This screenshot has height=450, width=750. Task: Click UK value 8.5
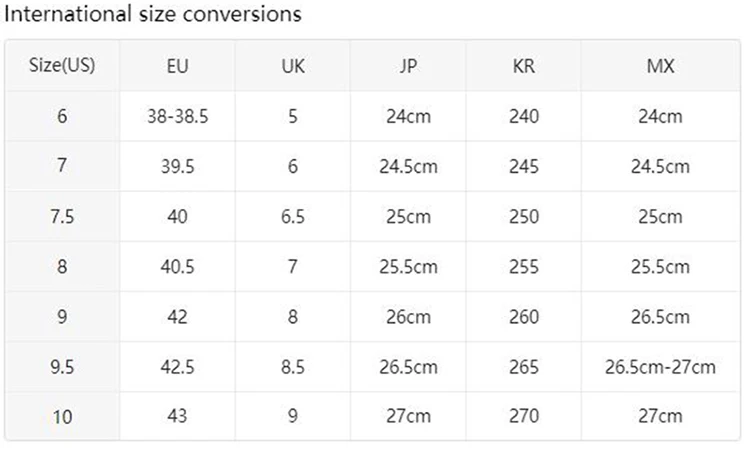point(293,367)
